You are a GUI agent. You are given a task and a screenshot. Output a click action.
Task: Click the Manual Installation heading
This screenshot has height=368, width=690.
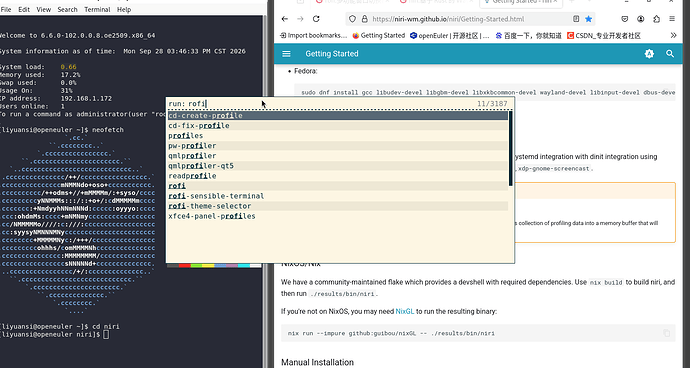[x=317, y=362]
